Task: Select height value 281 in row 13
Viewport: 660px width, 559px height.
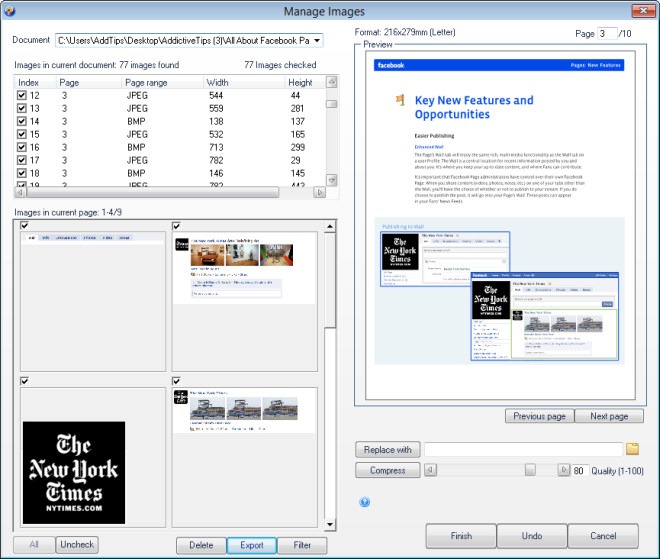Action: point(297,109)
